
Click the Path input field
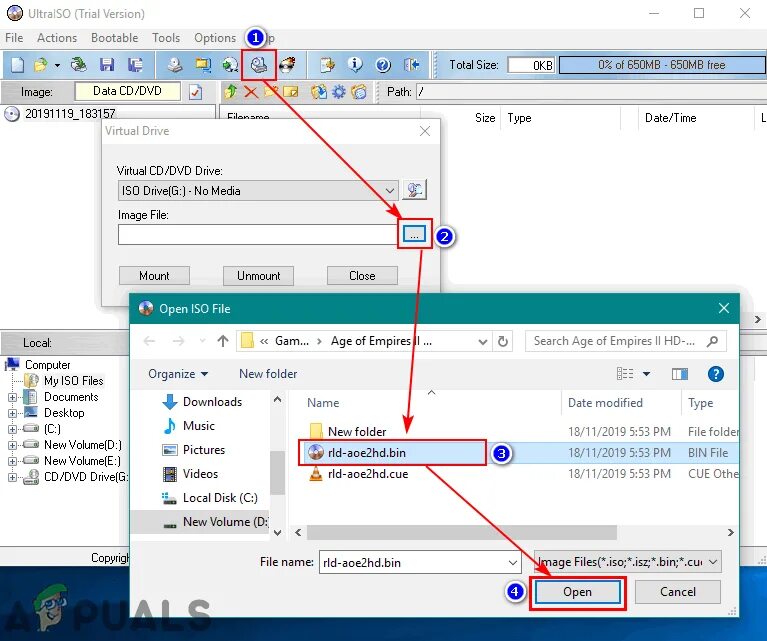pos(591,92)
